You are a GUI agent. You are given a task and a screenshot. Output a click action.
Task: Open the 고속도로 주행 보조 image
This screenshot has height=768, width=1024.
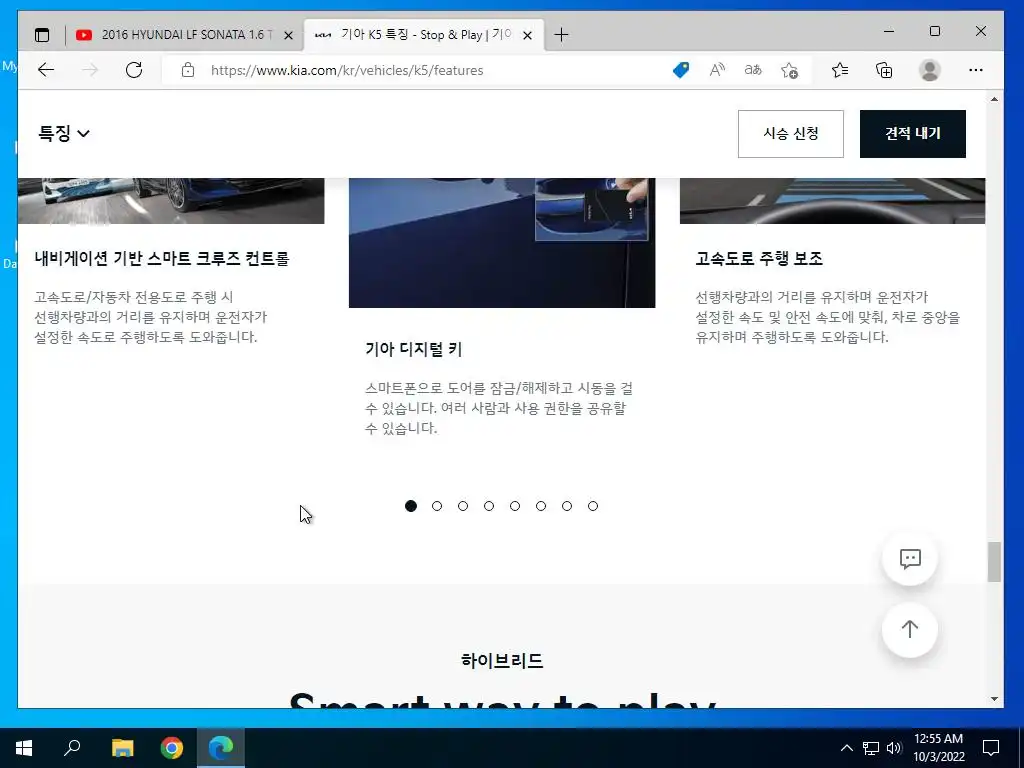coord(833,201)
